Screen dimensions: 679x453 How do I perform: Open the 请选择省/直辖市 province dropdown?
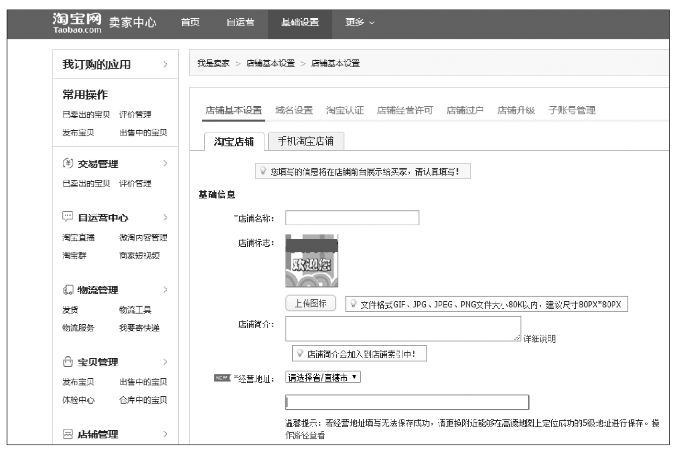(x=322, y=377)
